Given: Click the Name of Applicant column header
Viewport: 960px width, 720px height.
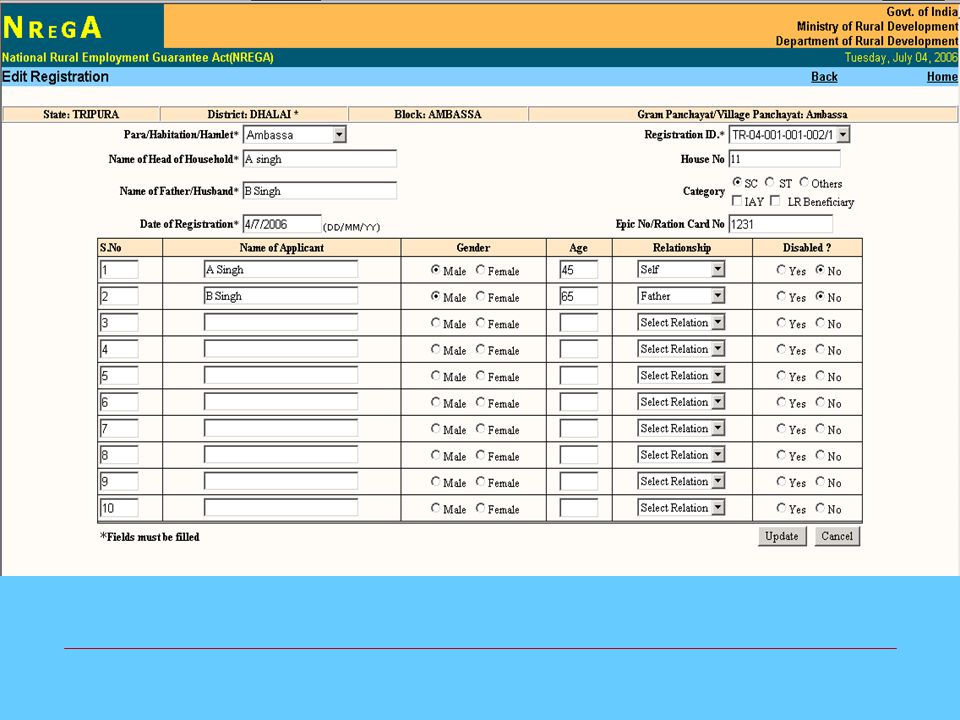Looking at the screenshot, I should 282,247.
